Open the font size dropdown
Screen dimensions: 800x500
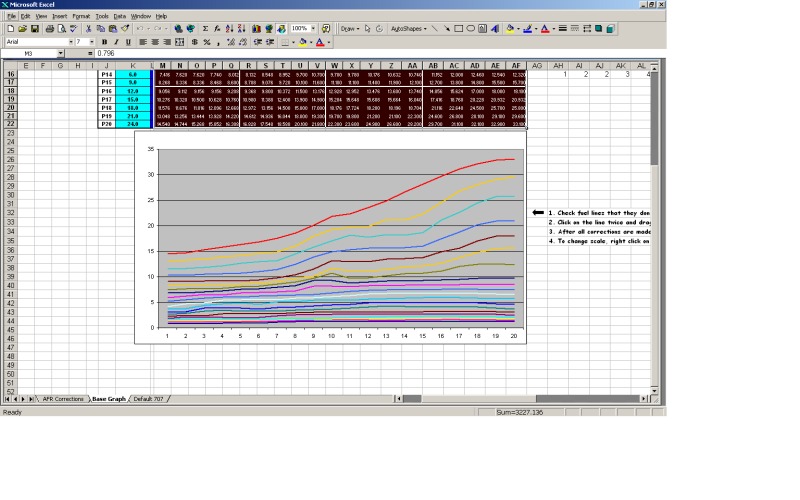coord(92,42)
